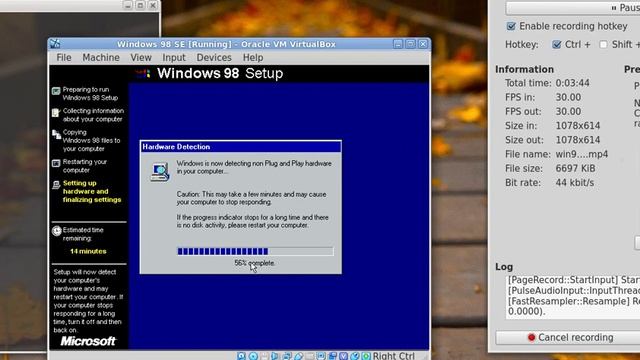Toggle the Enable recording hotkey checkbox

[x=511, y=26]
